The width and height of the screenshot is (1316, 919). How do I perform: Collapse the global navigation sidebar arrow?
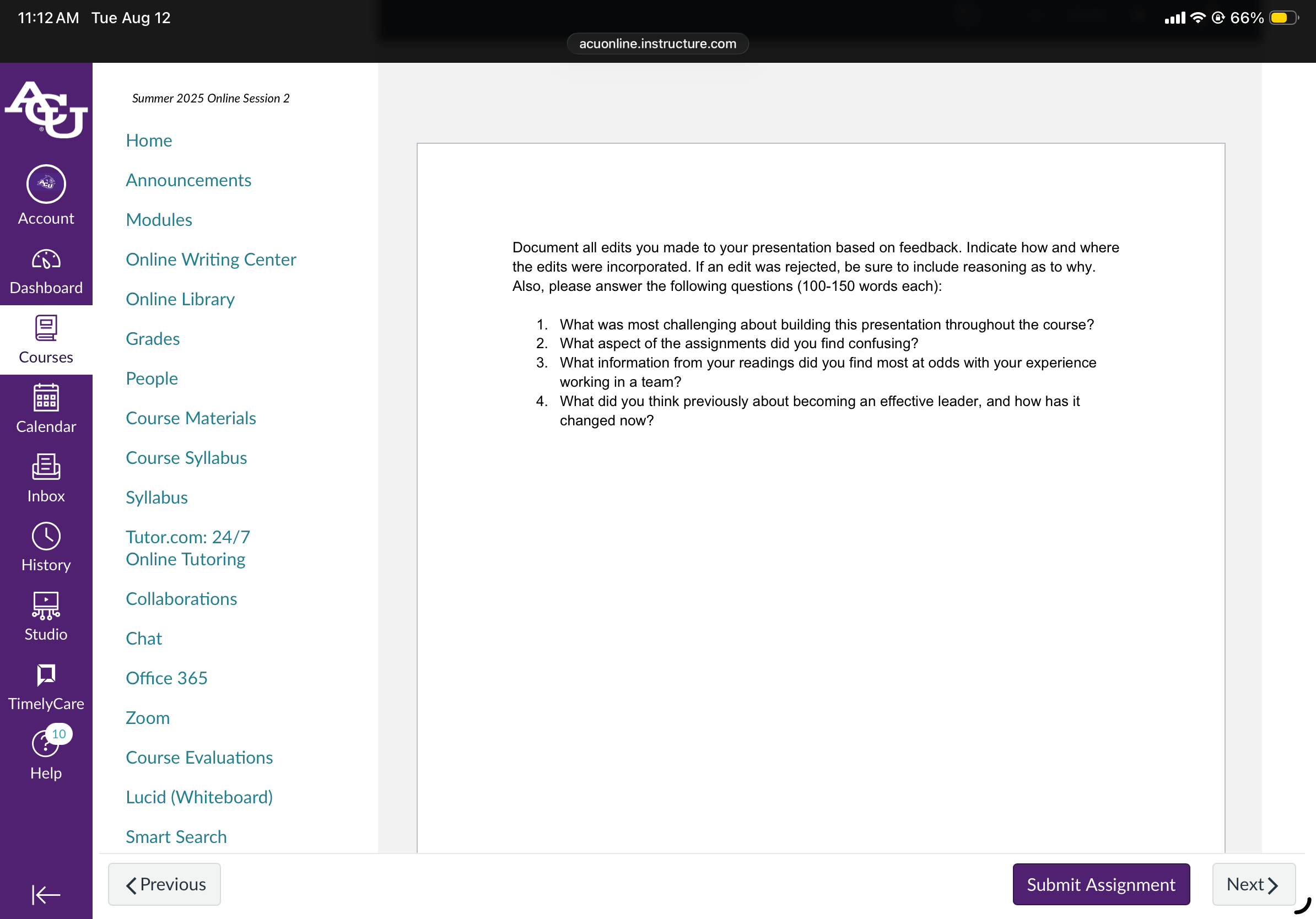click(x=46, y=894)
